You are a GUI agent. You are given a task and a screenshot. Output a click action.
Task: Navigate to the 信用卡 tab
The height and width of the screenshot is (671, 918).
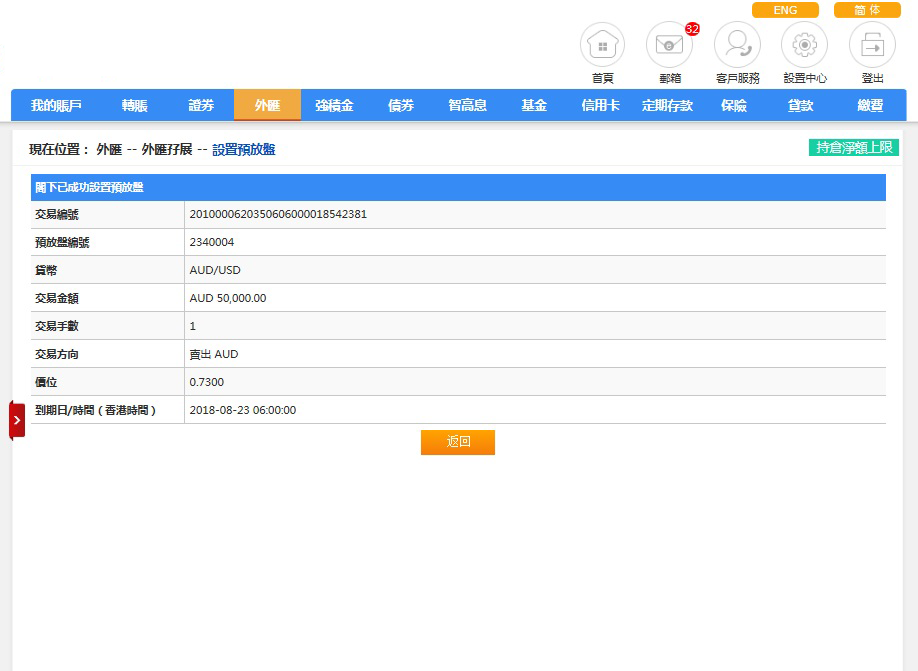(x=600, y=105)
